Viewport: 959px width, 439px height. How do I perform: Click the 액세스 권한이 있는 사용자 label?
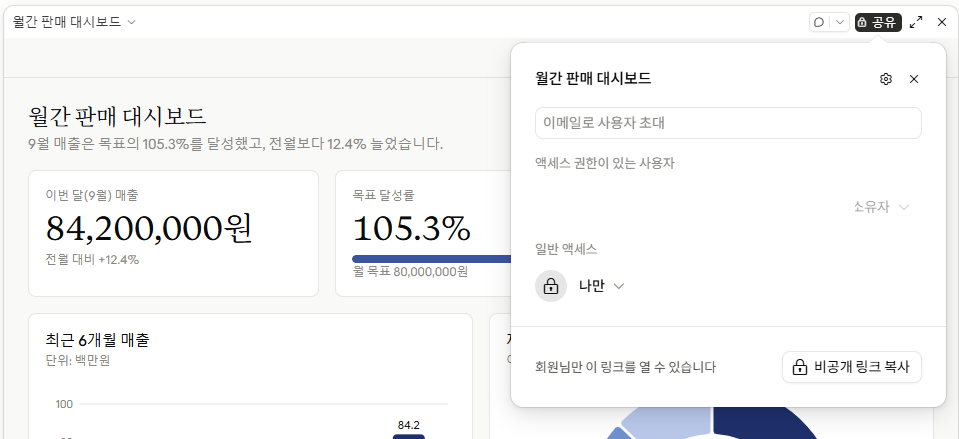[605, 163]
